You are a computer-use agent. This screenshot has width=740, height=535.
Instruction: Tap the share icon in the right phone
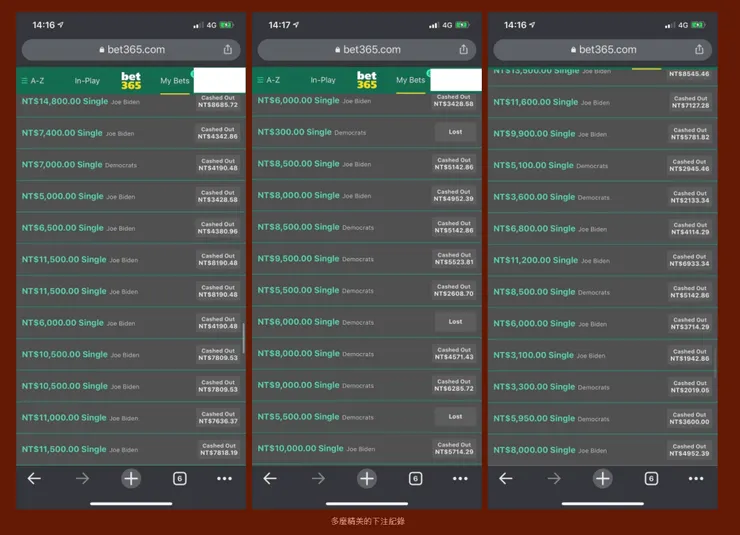click(699, 49)
